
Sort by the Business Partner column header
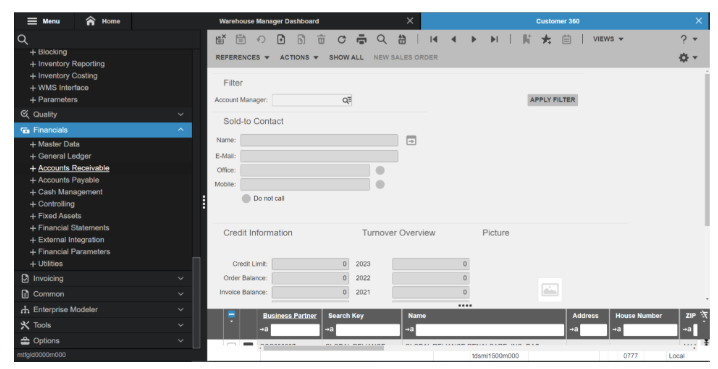click(x=289, y=316)
